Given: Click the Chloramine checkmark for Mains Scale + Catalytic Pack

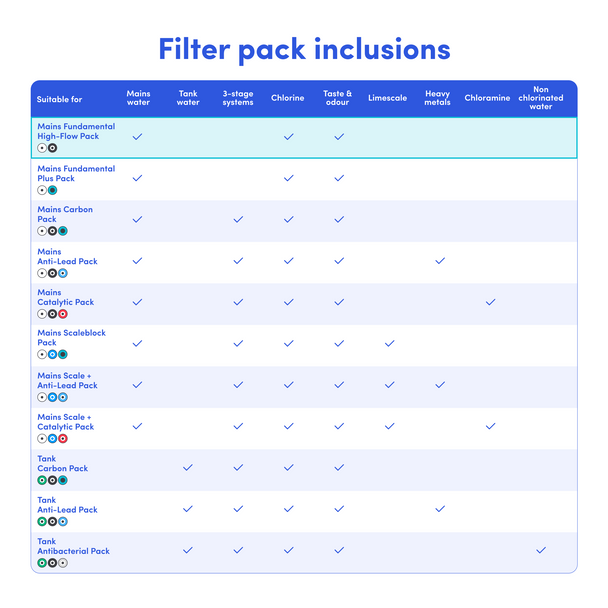Looking at the screenshot, I should [x=491, y=426].
